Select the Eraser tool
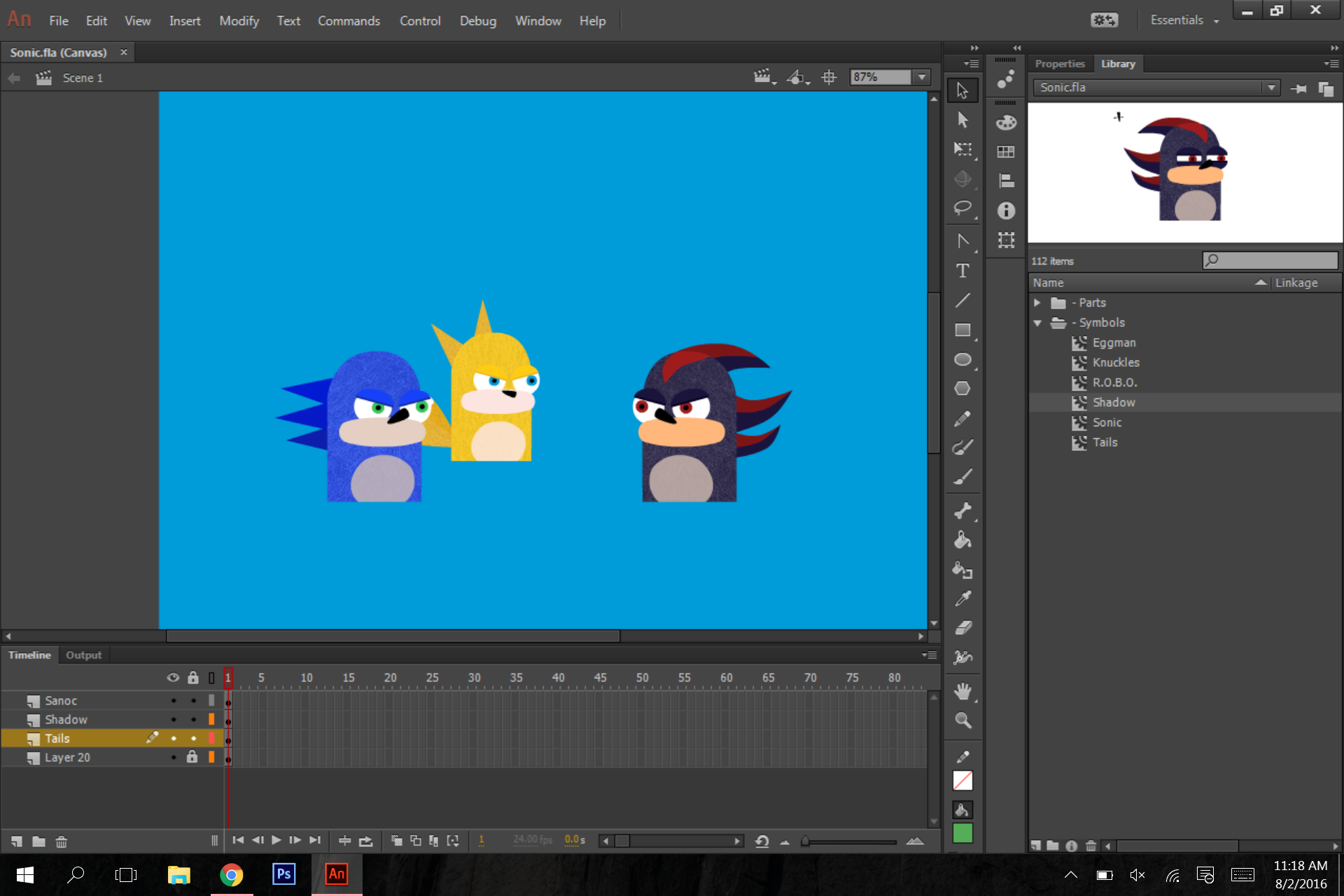The height and width of the screenshot is (896, 1344). [x=962, y=628]
